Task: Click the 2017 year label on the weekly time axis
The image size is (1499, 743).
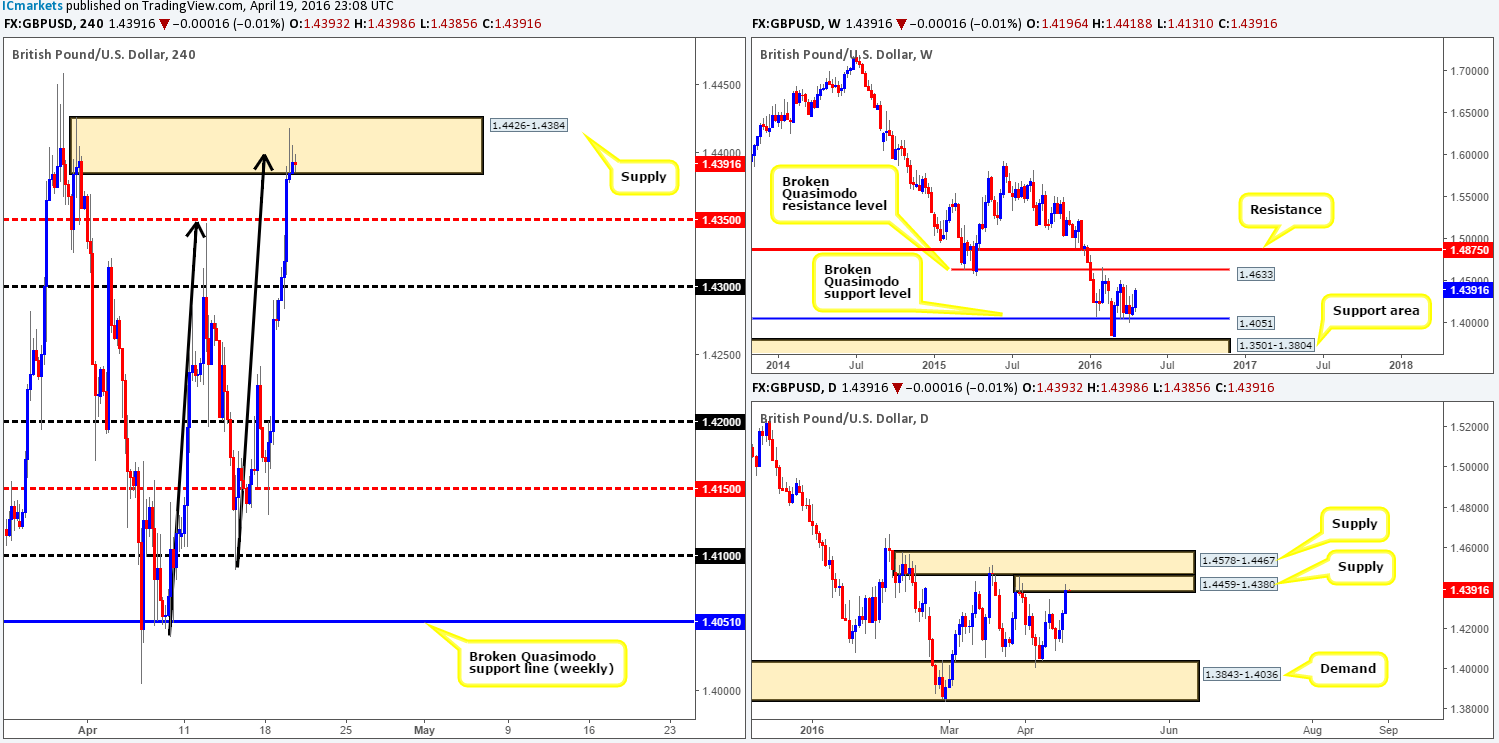Action: [x=1243, y=364]
